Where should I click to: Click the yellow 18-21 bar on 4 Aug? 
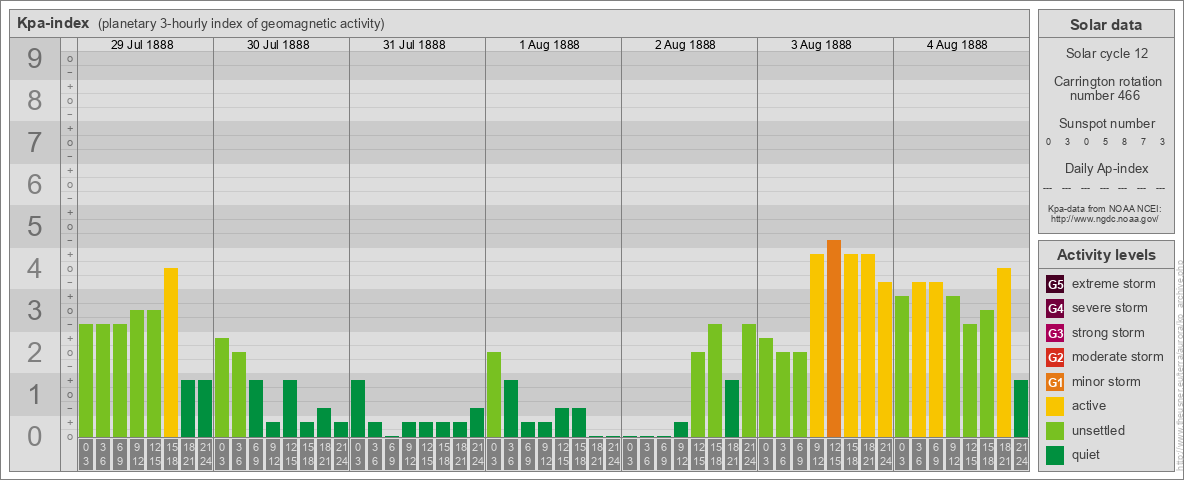1004,352
